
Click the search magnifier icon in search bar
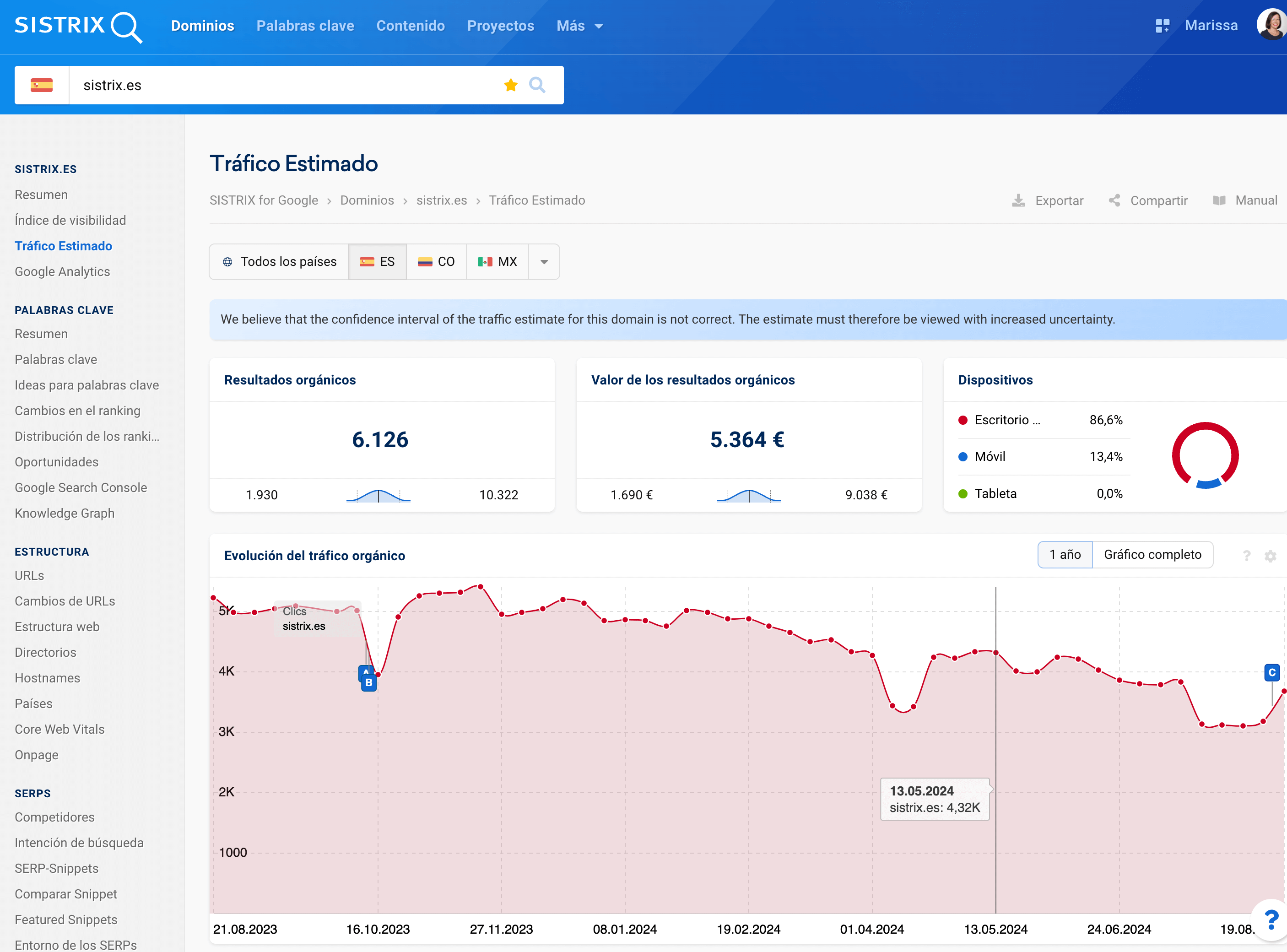pyautogui.click(x=537, y=85)
